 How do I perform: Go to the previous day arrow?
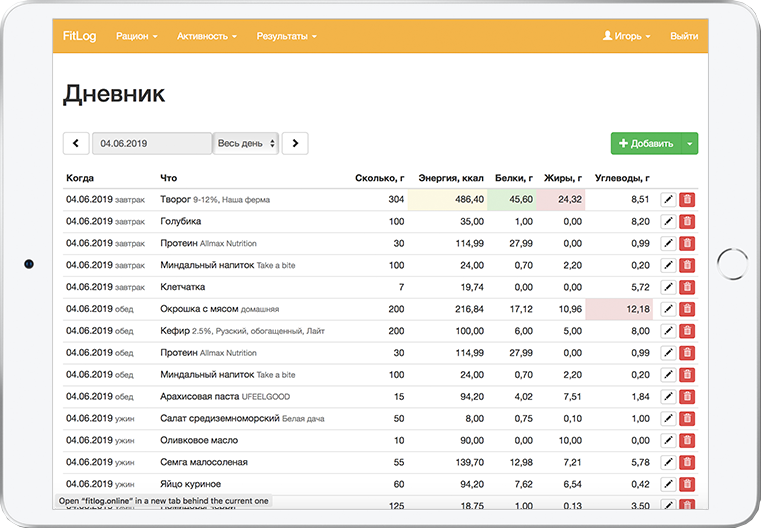pyautogui.click(x=76, y=144)
